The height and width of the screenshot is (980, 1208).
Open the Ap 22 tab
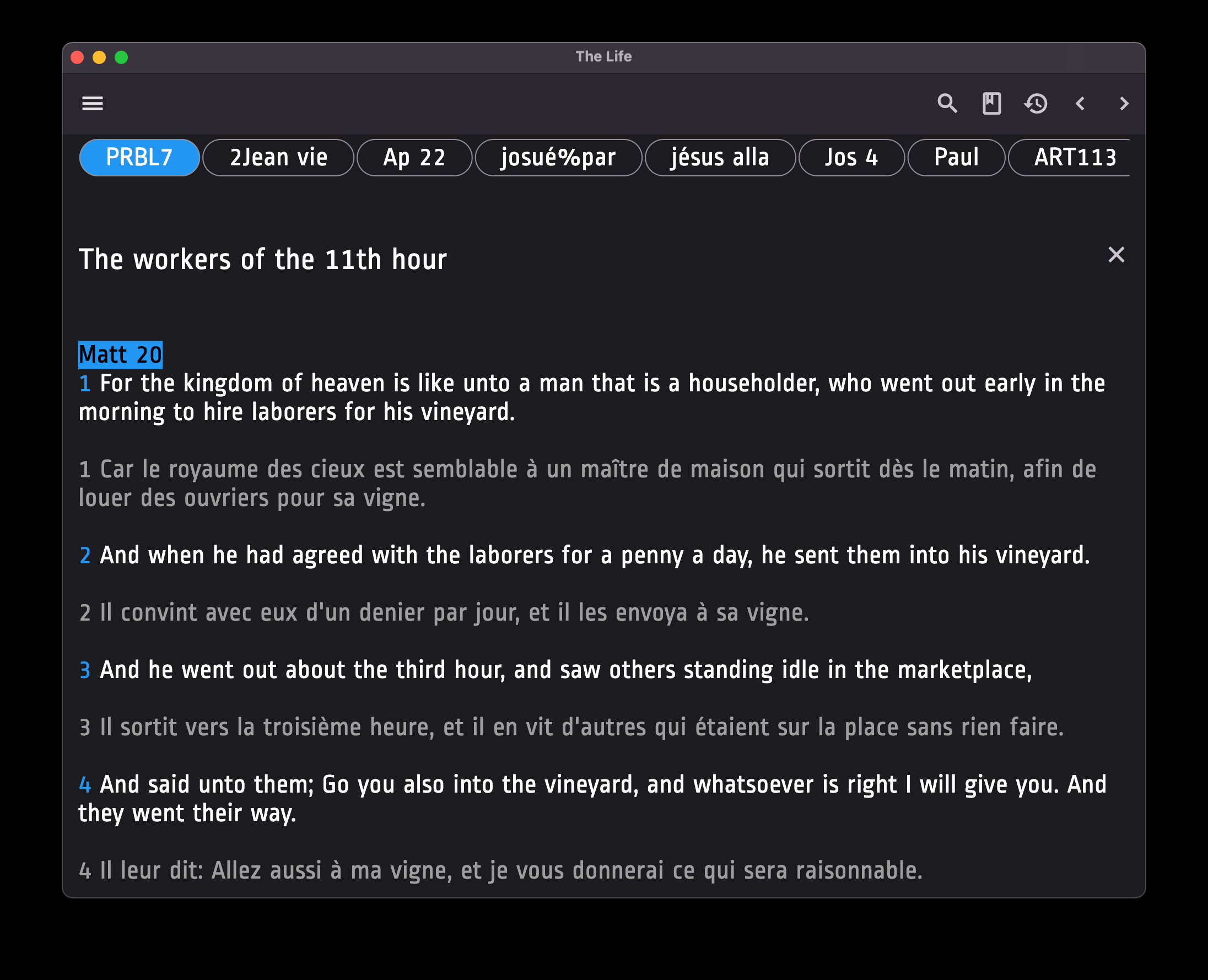pos(414,158)
